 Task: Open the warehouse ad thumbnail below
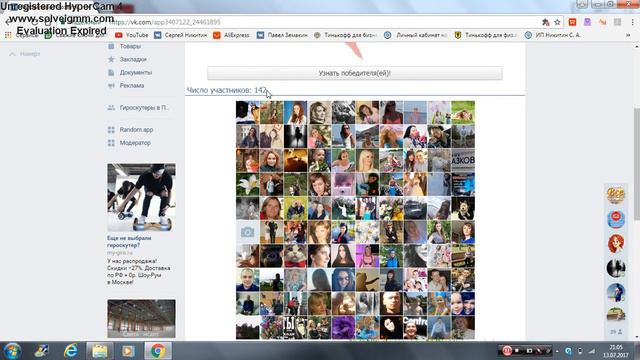(x=141, y=319)
